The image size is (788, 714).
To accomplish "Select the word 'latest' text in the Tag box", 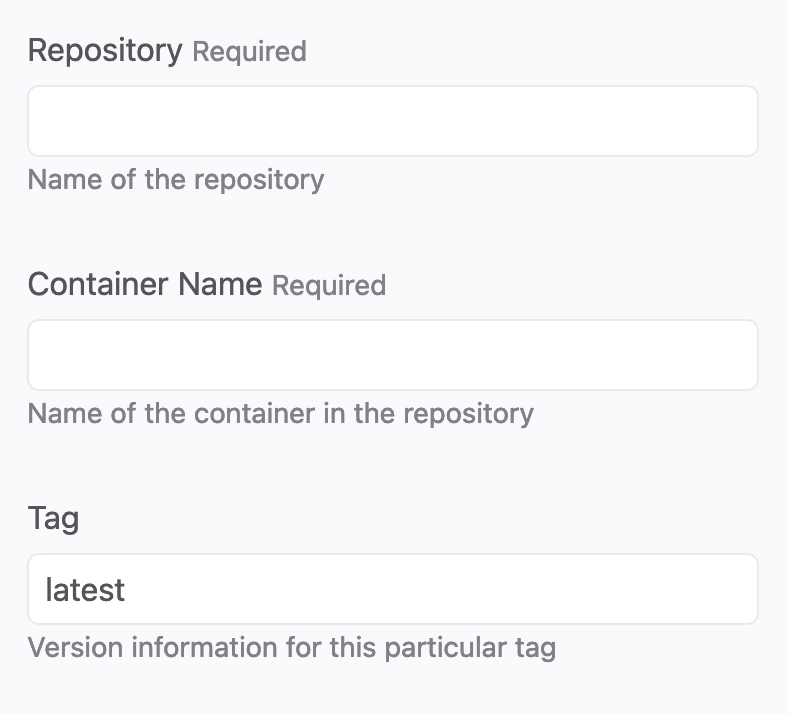I will pyautogui.click(x=85, y=589).
